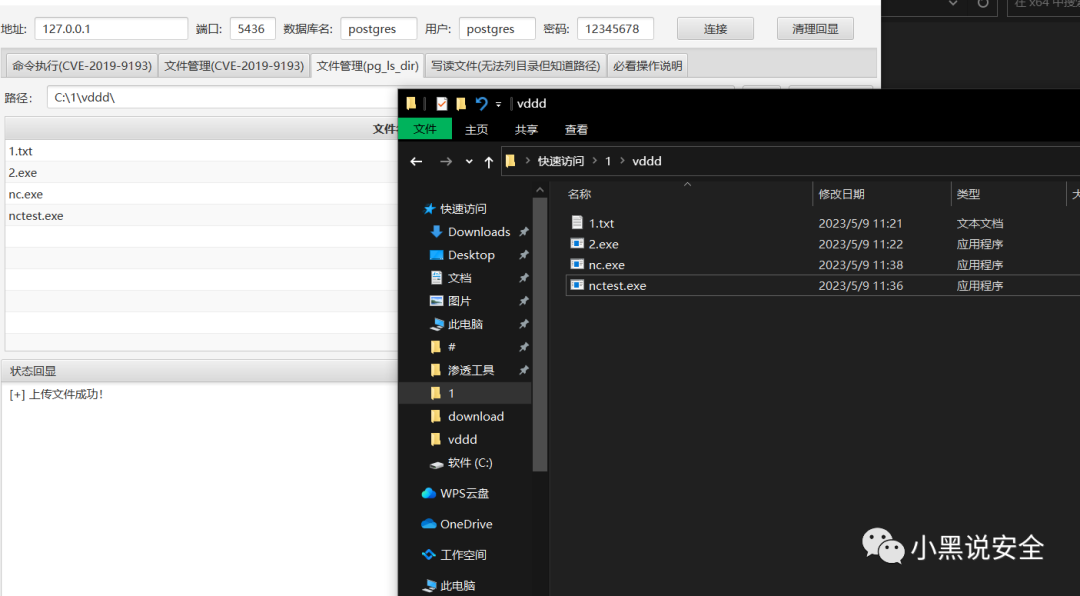The width and height of the screenshot is (1080, 596).
Task: Open 工作空间 in the navigation pane
Action: [x=463, y=555]
